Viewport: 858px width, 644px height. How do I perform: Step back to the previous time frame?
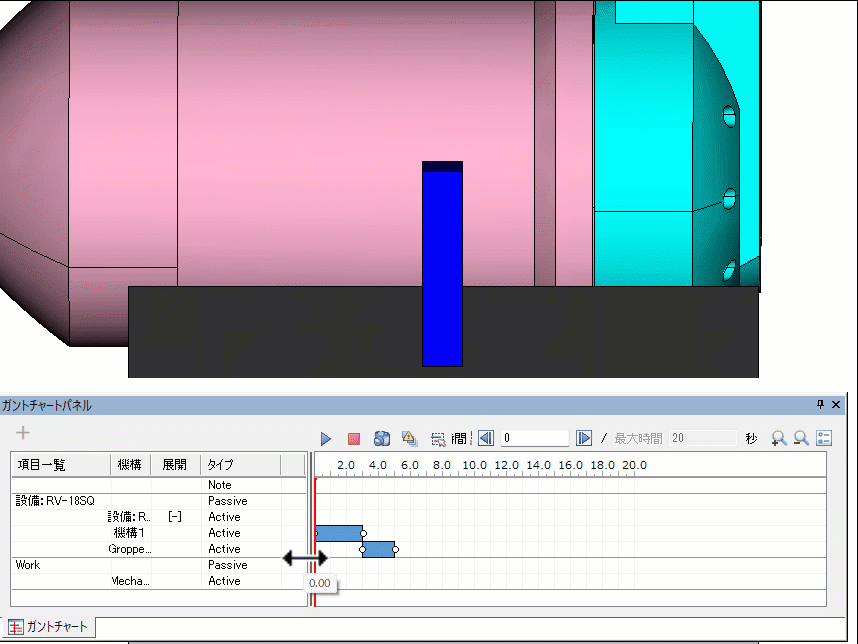tap(485, 439)
